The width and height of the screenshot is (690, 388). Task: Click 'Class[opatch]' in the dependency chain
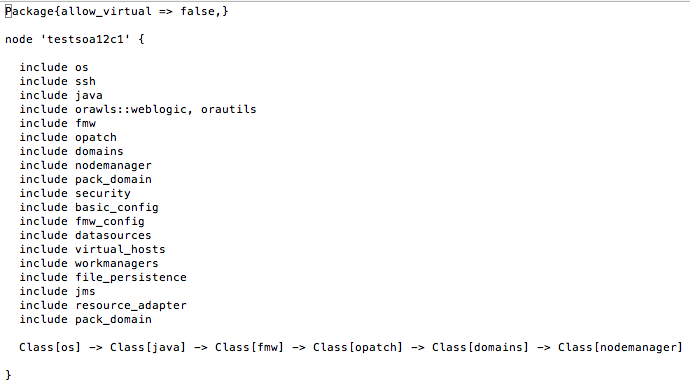pyautogui.click(x=358, y=348)
